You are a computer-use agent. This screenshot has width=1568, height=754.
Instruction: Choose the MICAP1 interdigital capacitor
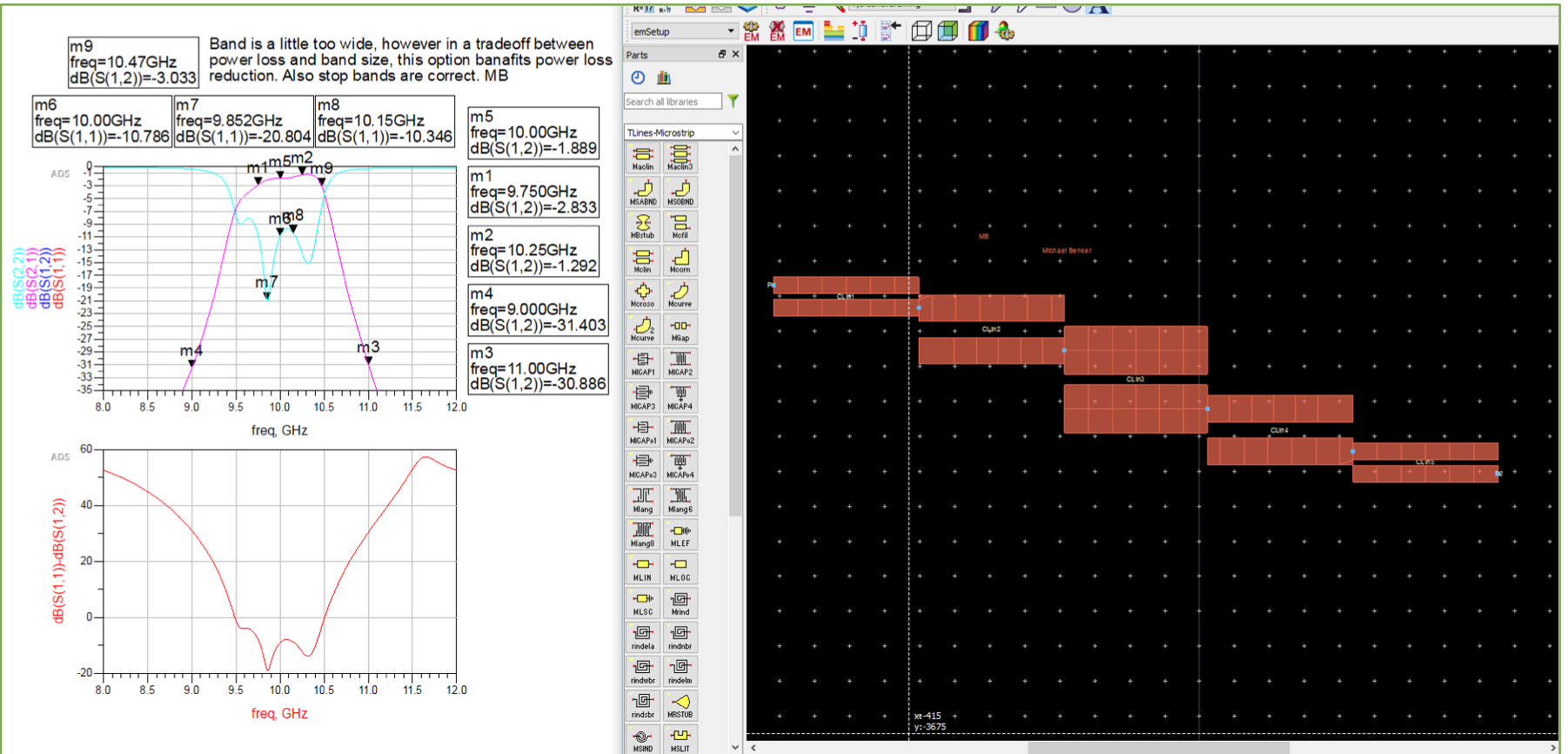642,363
